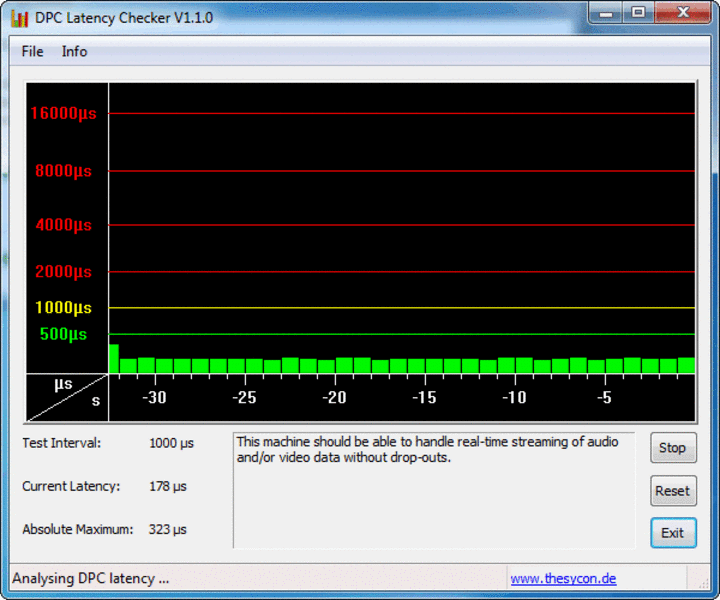Image resolution: width=720 pixels, height=600 pixels.
Task: Click the -10 seconds axis tick label
Action: (x=514, y=398)
